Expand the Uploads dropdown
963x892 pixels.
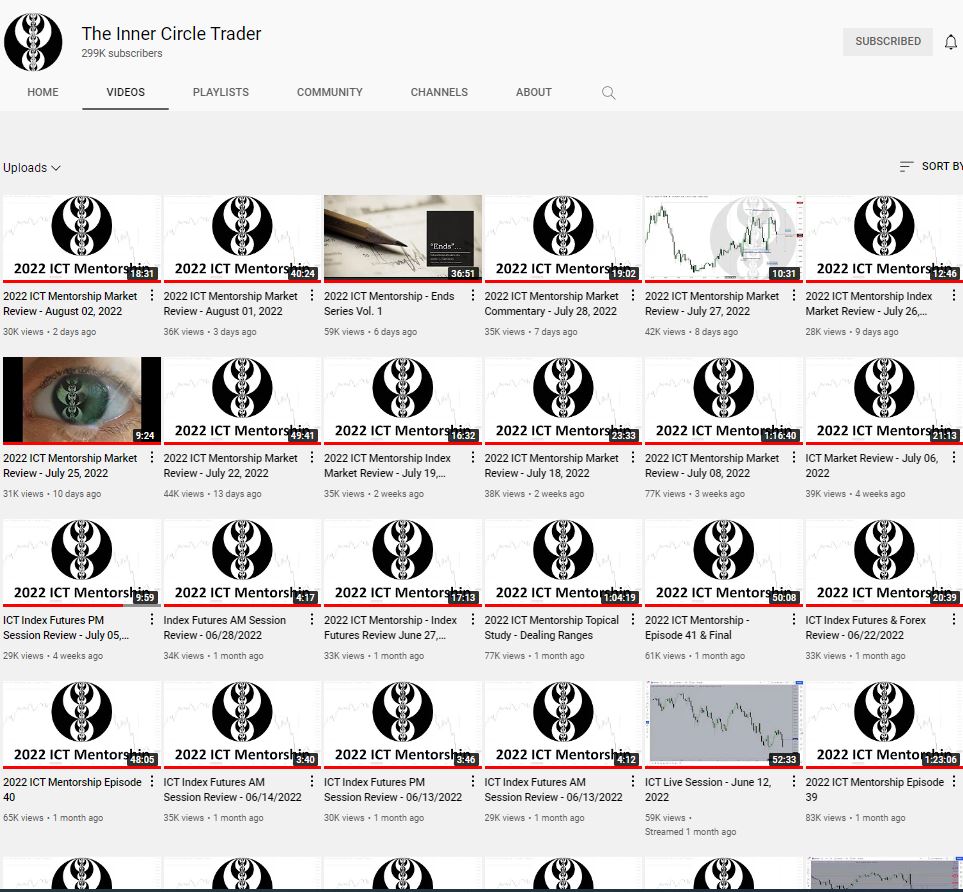tap(31, 168)
